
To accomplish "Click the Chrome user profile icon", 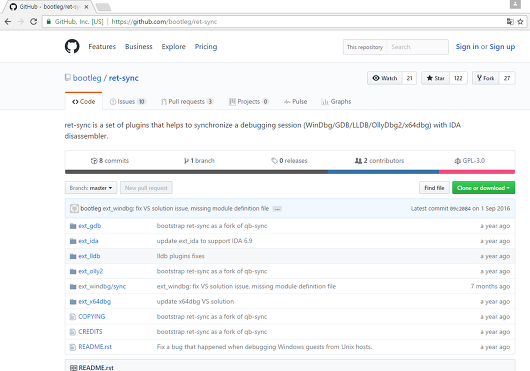I will [x=515, y=4].
